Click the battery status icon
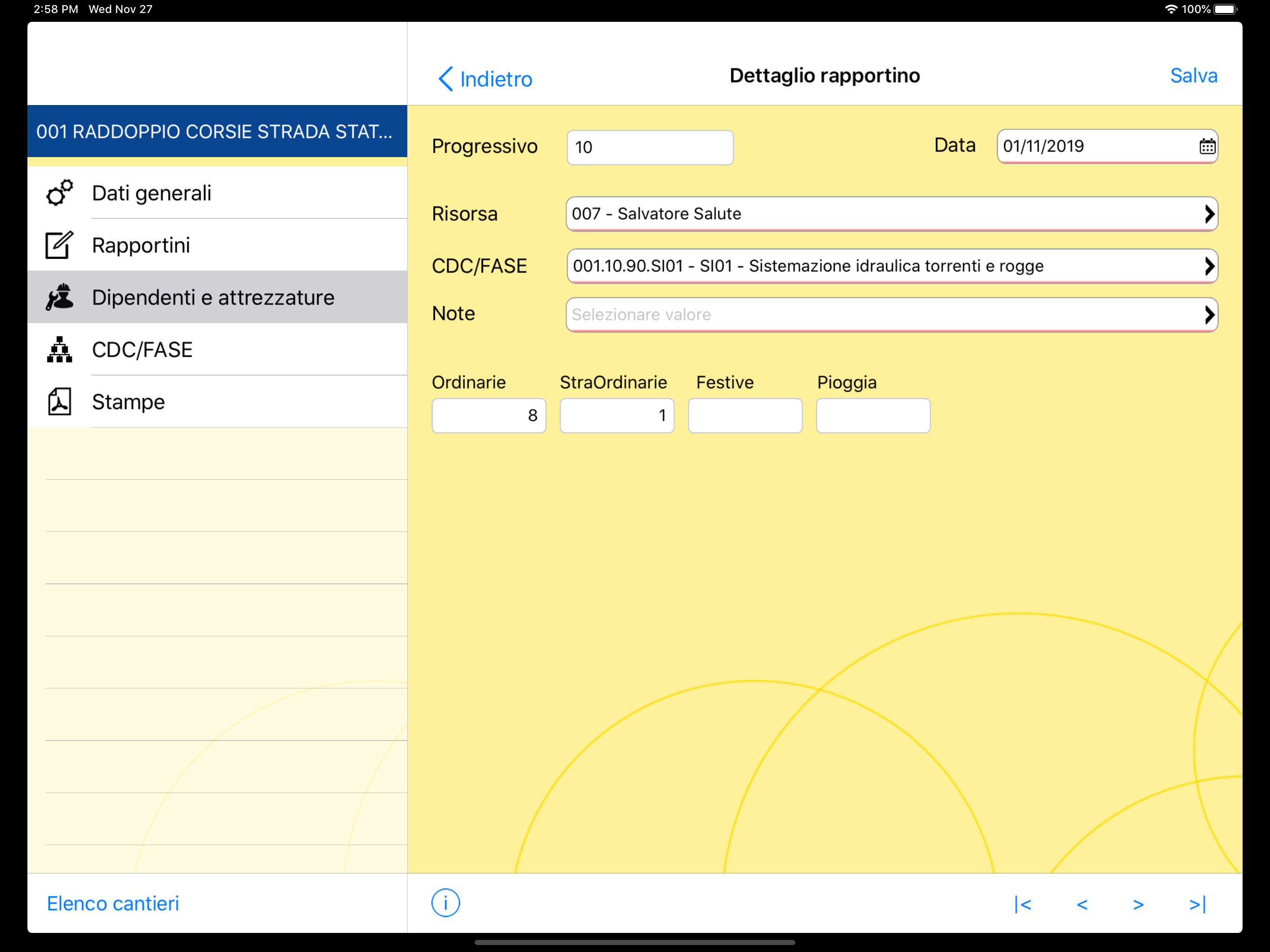Image resolution: width=1270 pixels, height=952 pixels. [1225, 9]
